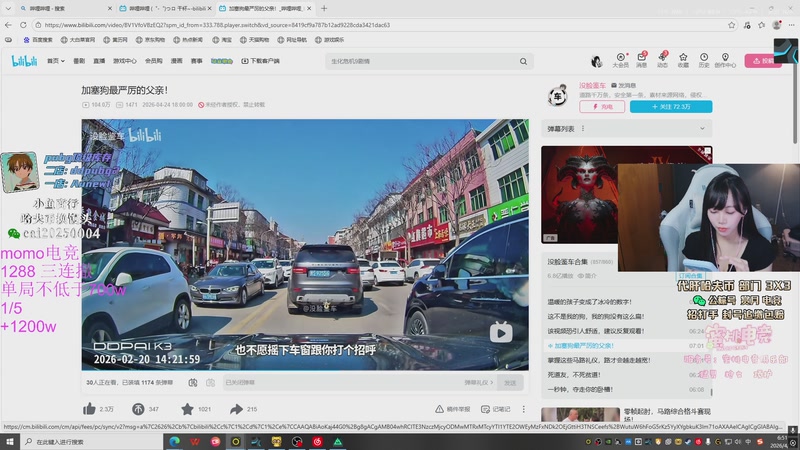Open the 淘宝 bookmark
Screen dimensions: 800x450
coord(221,39)
